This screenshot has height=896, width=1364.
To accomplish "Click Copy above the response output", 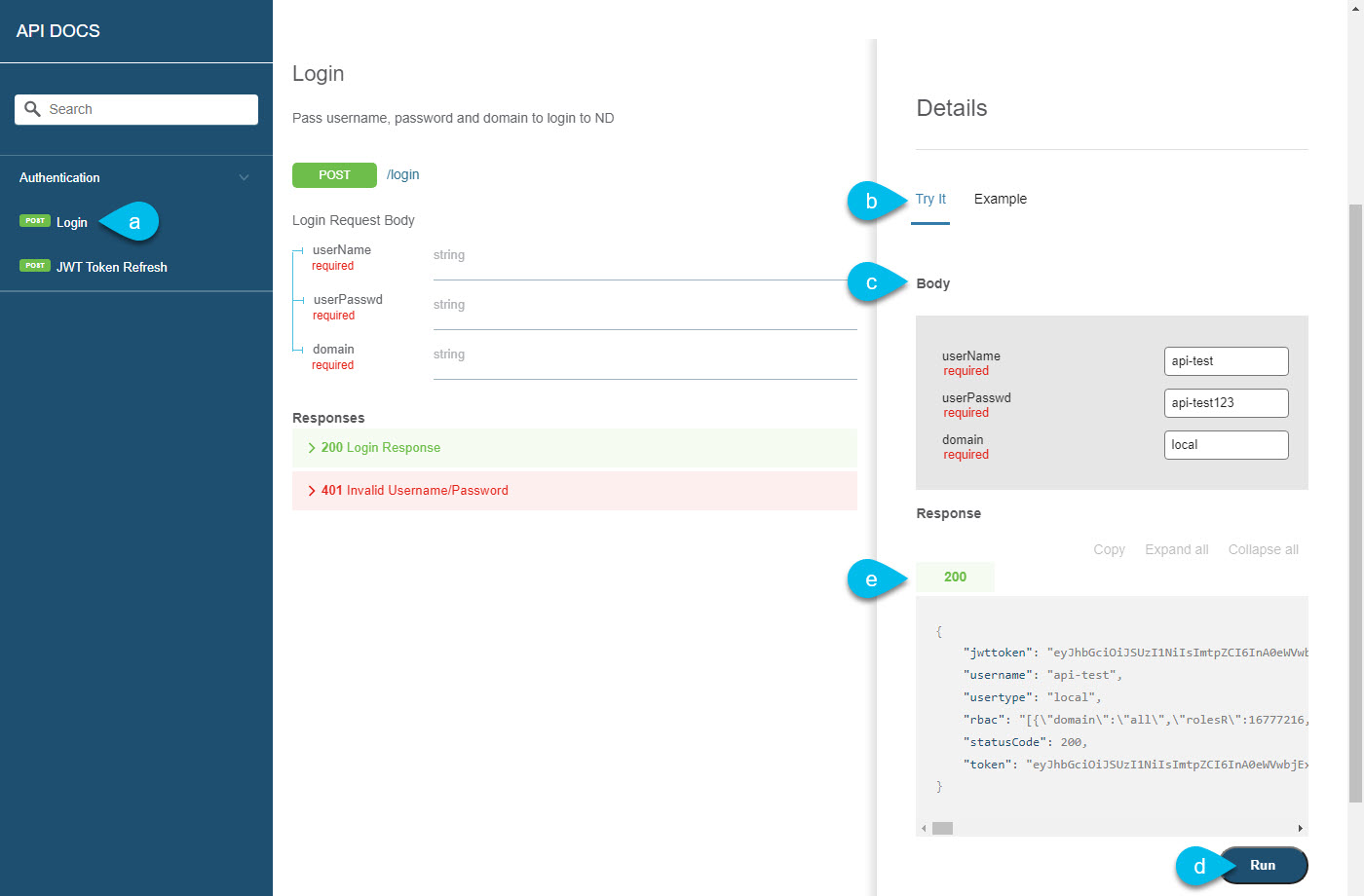I will [1109, 549].
